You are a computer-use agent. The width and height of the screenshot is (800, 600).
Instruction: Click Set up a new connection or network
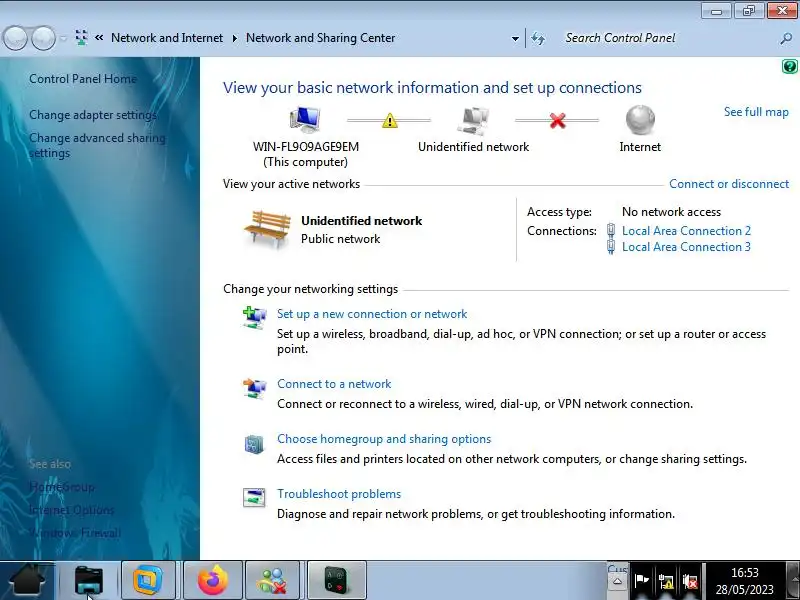click(372, 314)
